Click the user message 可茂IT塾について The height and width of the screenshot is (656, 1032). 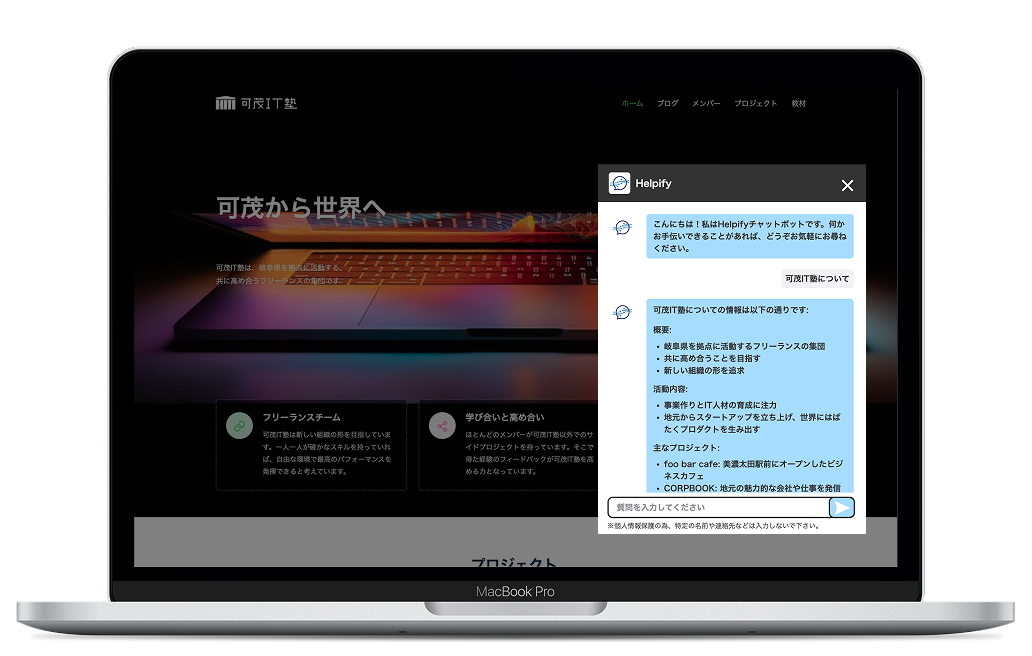[817, 278]
